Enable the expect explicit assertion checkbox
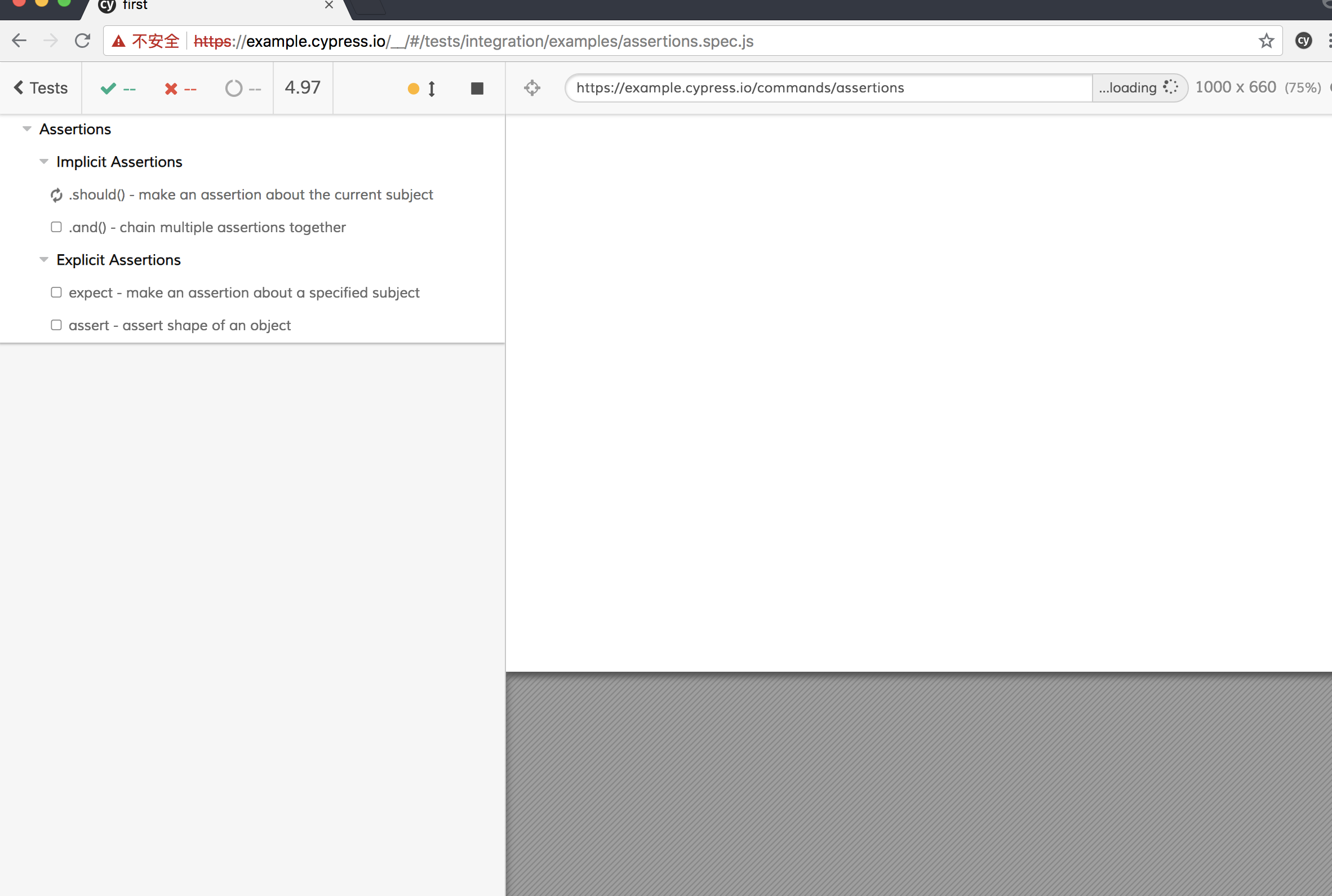1332x896 pixels. click(x=55, y=292)
